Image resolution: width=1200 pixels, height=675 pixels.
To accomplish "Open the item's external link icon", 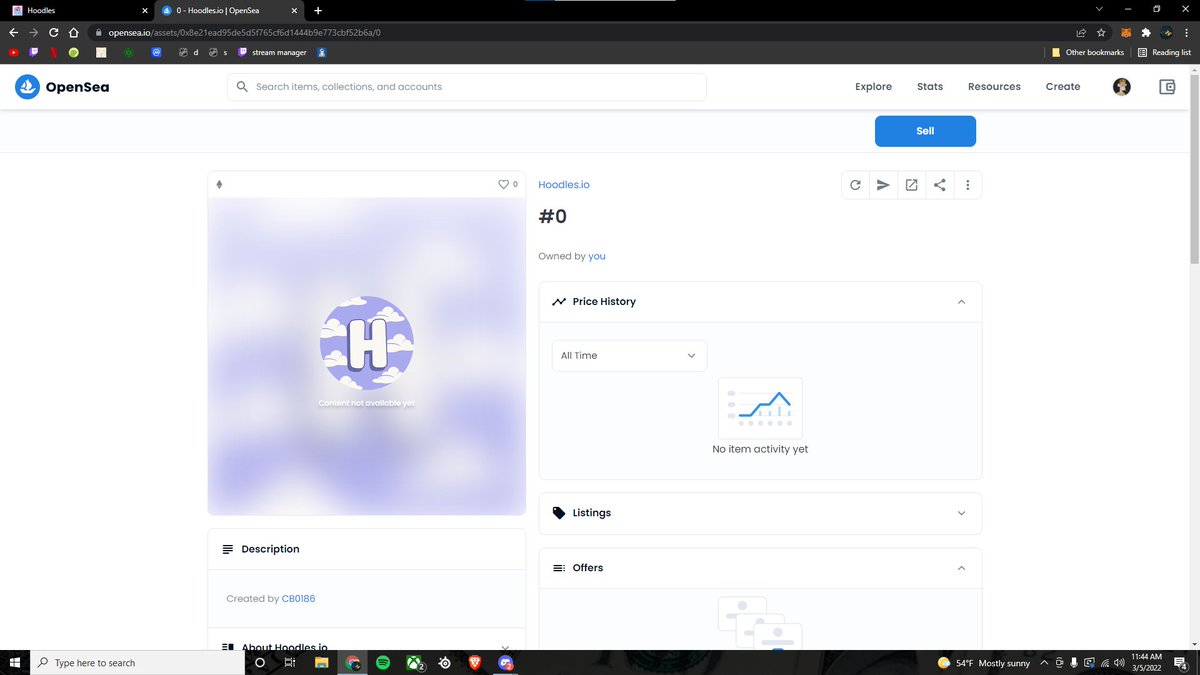I will [911, 185].
